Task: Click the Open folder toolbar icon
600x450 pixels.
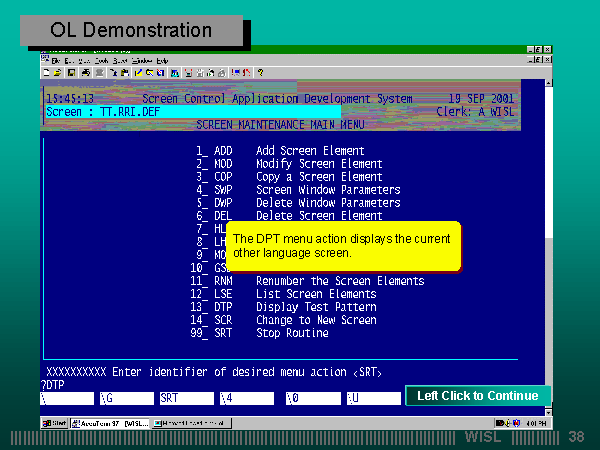Action: [58, 73]
